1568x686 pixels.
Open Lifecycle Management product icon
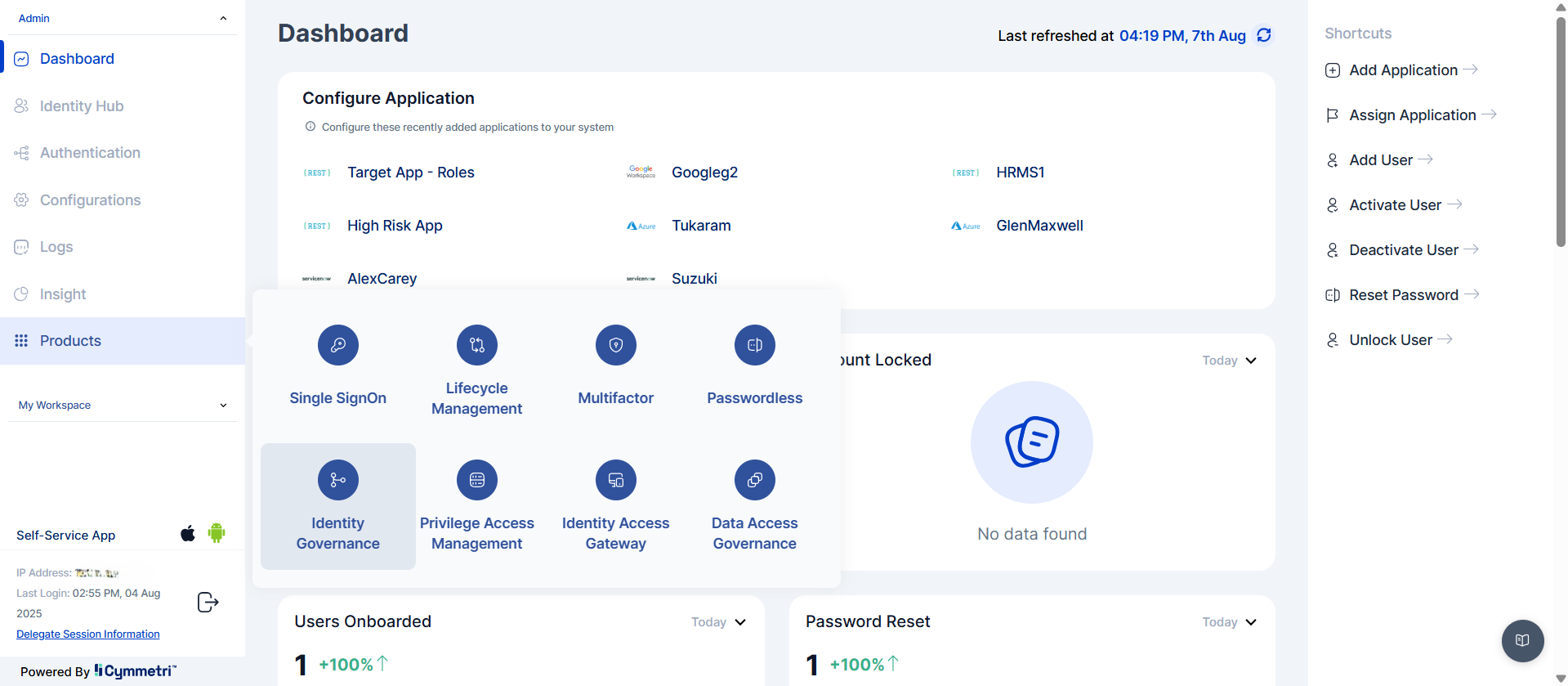(476, 345)
